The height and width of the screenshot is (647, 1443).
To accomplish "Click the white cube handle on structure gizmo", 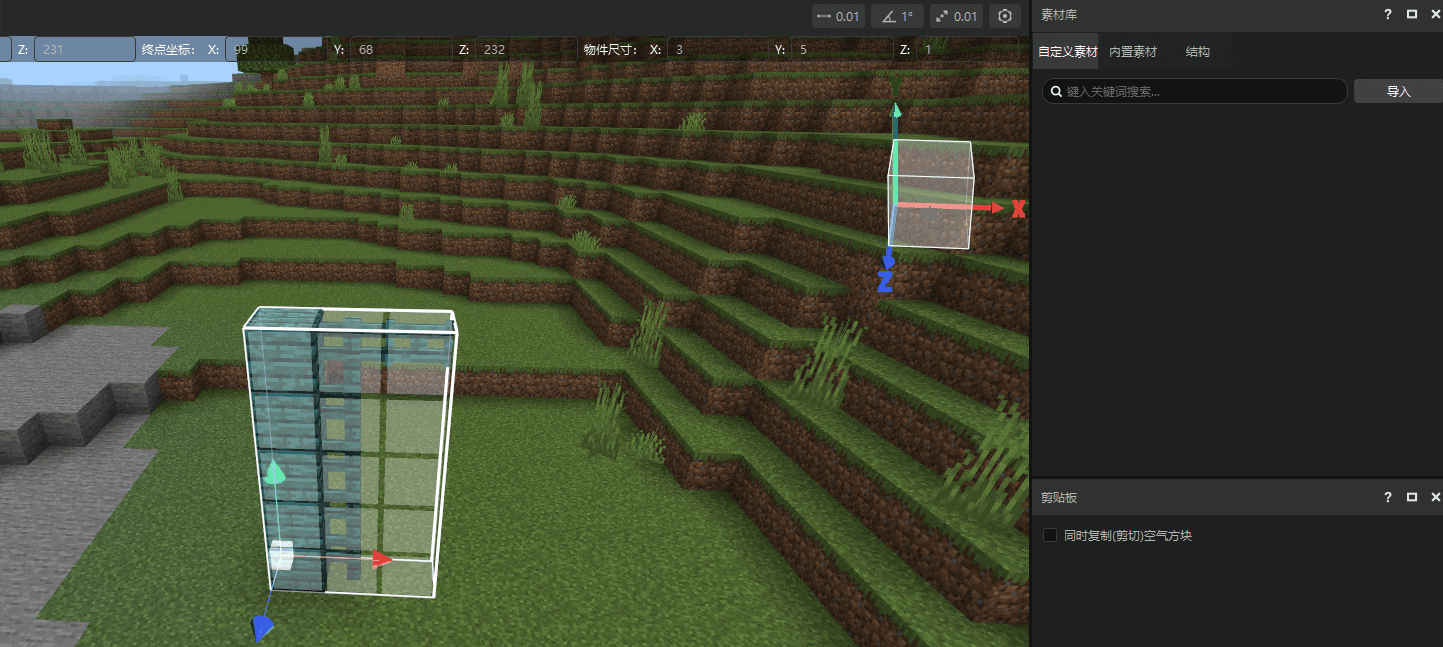I will point(281,554).
